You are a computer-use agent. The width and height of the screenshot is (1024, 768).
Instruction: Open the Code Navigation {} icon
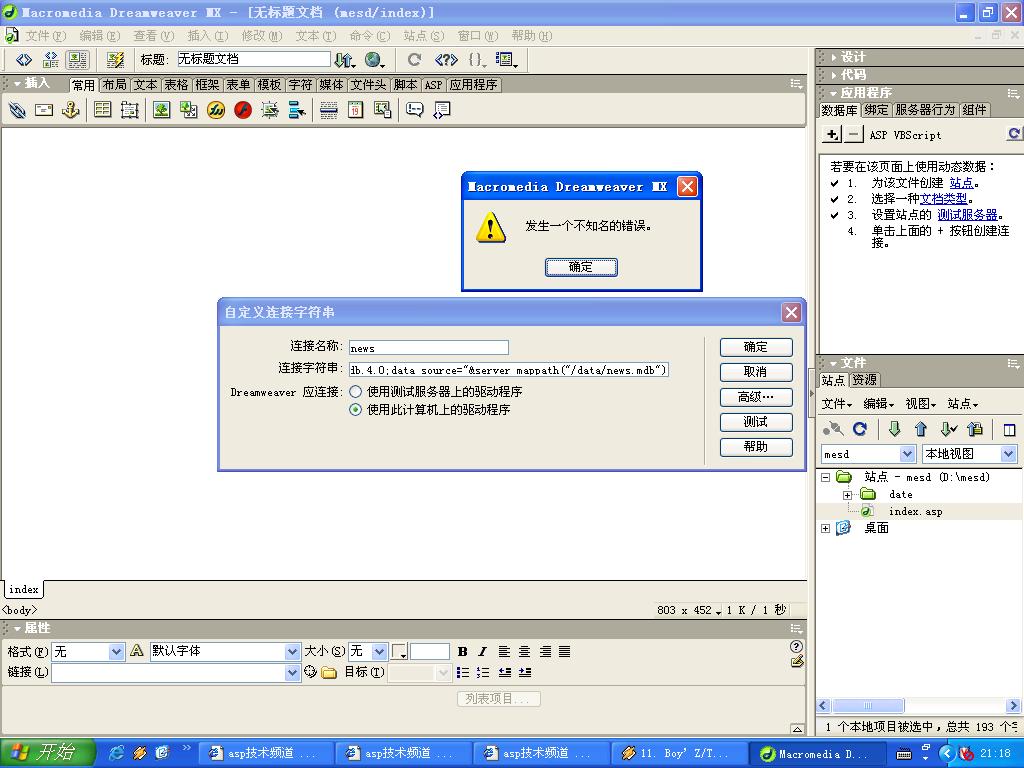(x=477, y=60)
